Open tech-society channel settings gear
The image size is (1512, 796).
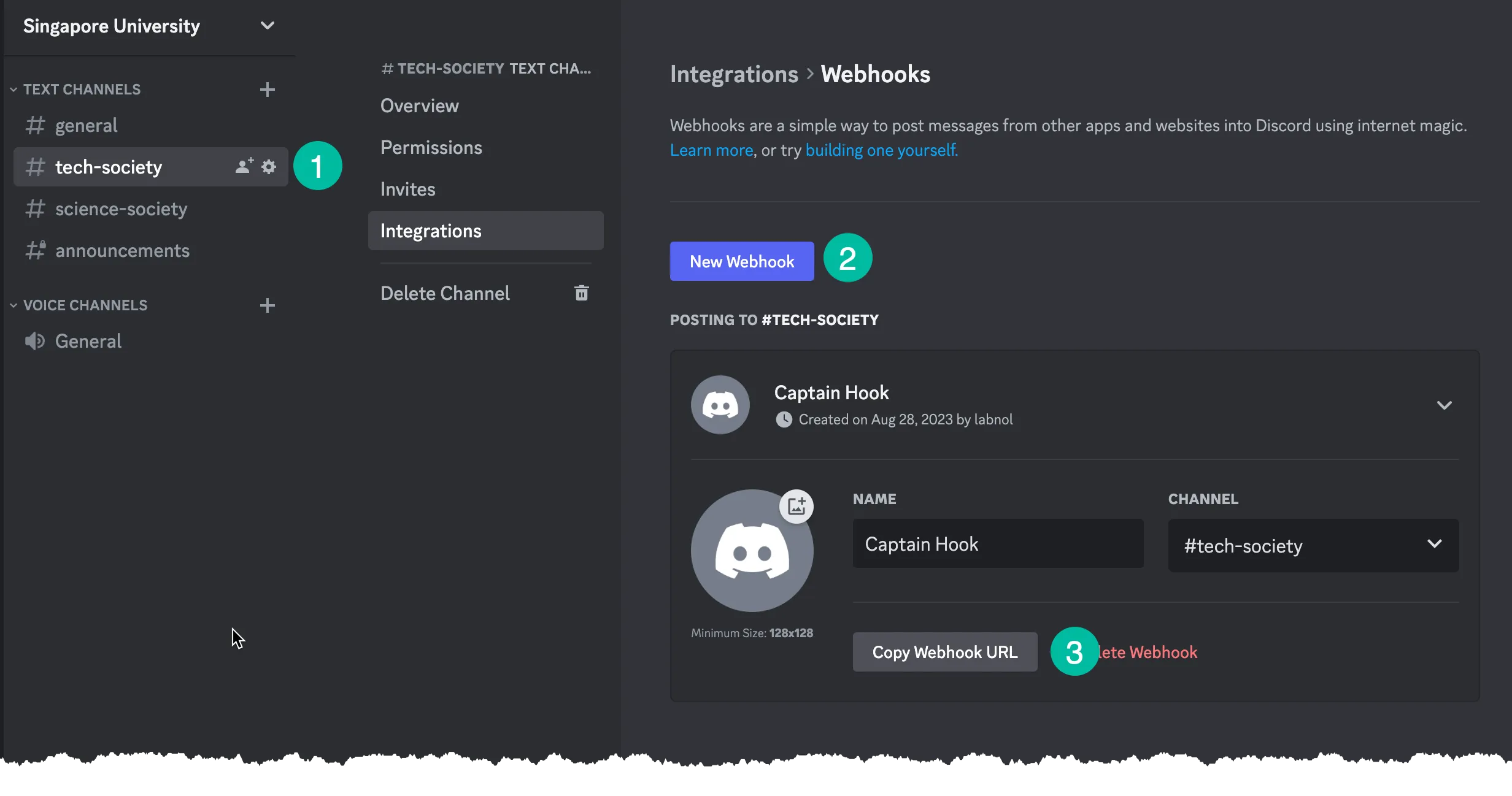tap(269, 166)
